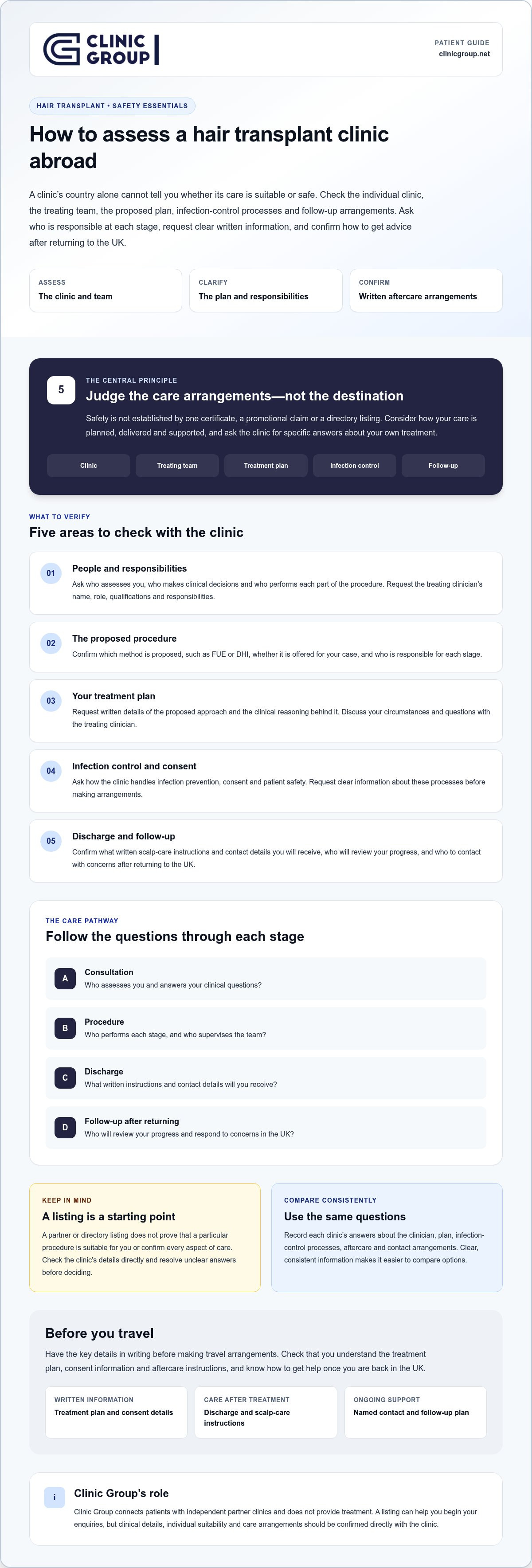This screenshot has width=532, height=1568.
Task: Open the Assess: The clinic and team card
Action: (106, 290)
